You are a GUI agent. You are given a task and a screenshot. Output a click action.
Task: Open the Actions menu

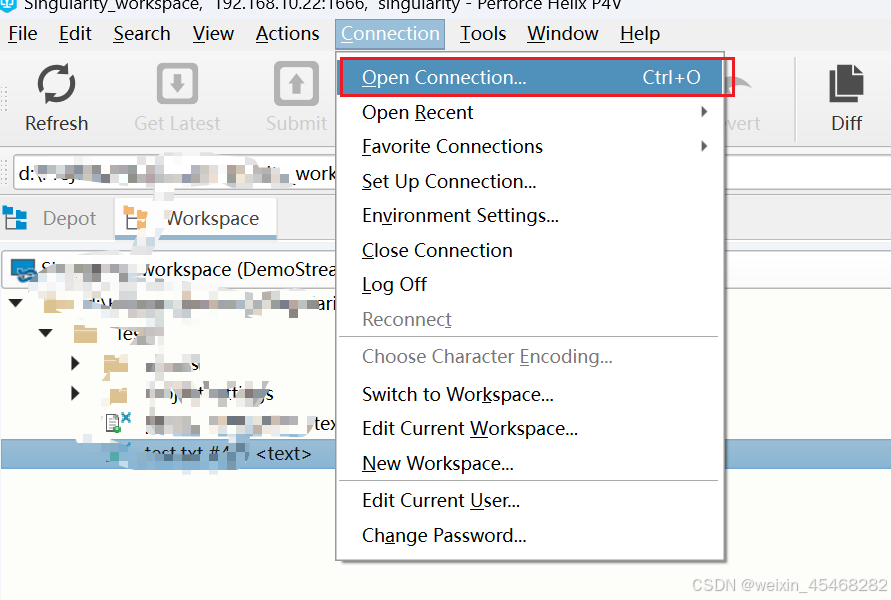tap(287, 34)
